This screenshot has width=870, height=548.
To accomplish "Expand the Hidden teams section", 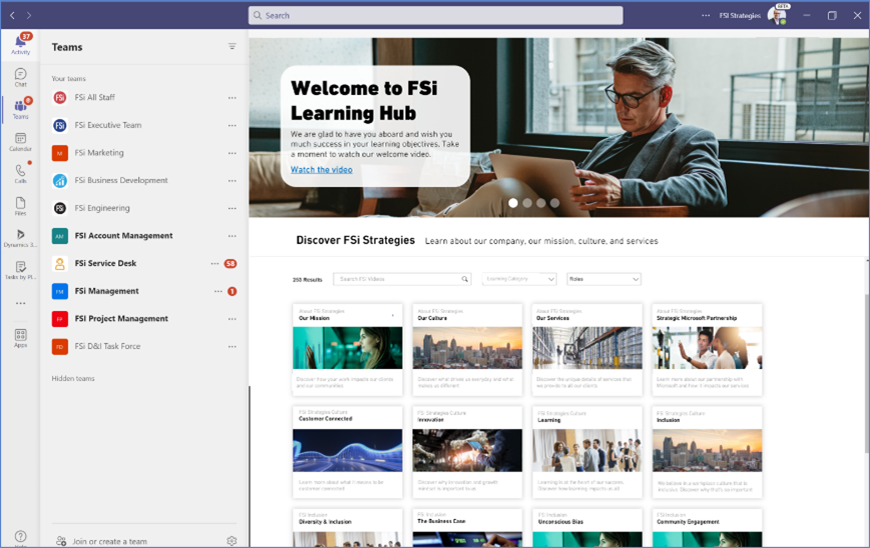I will pos(73,378).
